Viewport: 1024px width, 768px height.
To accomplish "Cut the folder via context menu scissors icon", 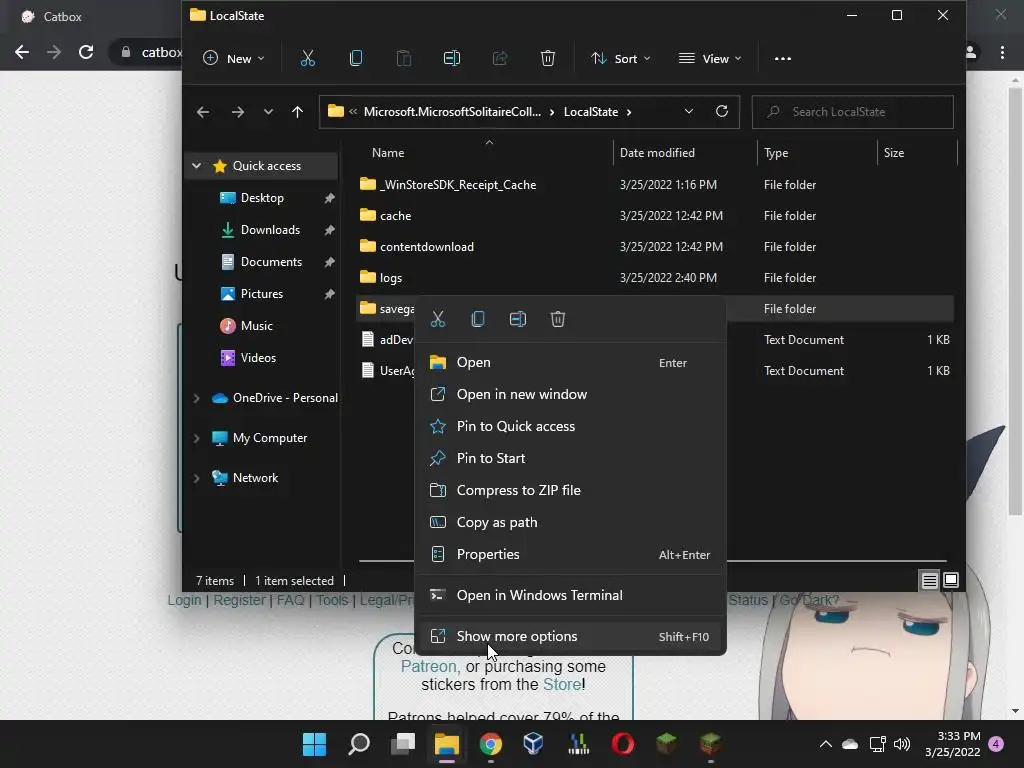I will (438, 319).
